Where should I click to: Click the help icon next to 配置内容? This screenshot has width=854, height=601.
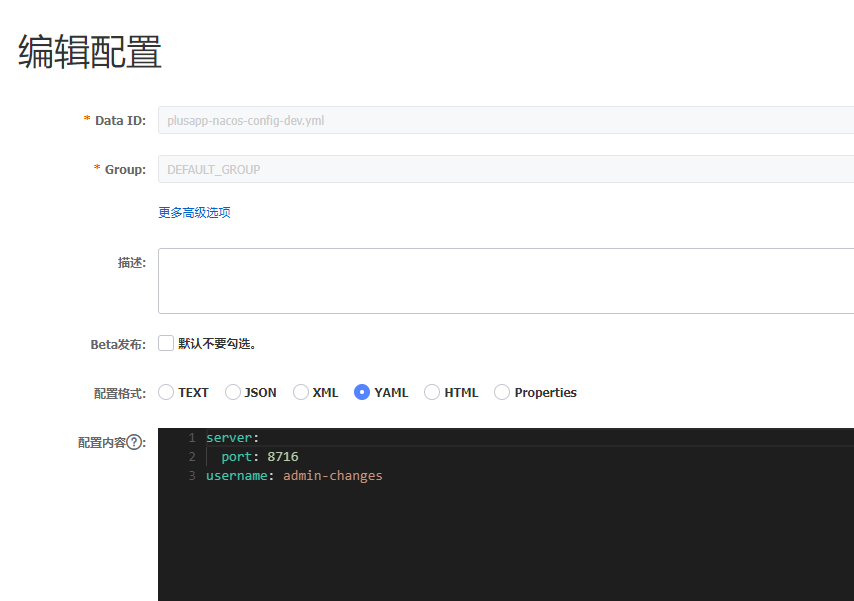click(x=135, y=442)
